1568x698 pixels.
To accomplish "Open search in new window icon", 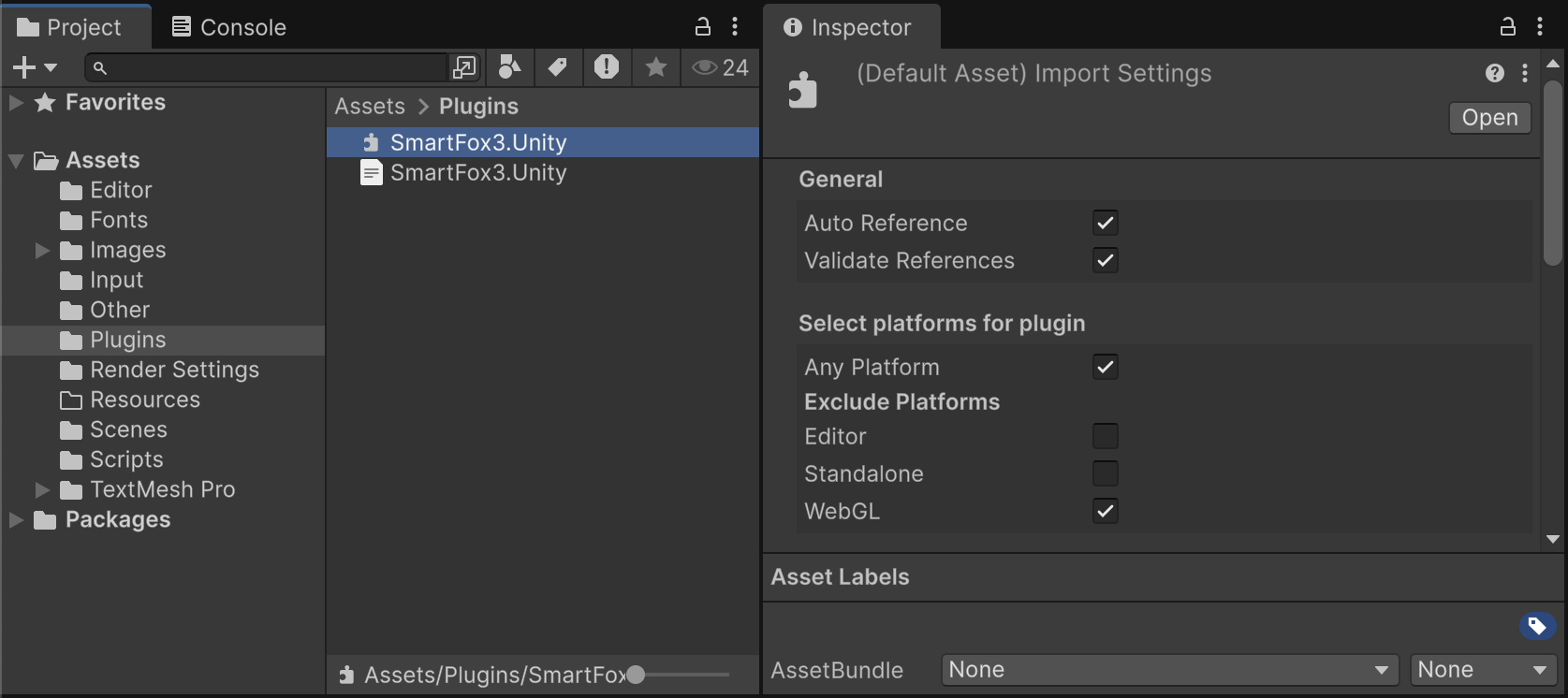I will (x=464, y=67).
